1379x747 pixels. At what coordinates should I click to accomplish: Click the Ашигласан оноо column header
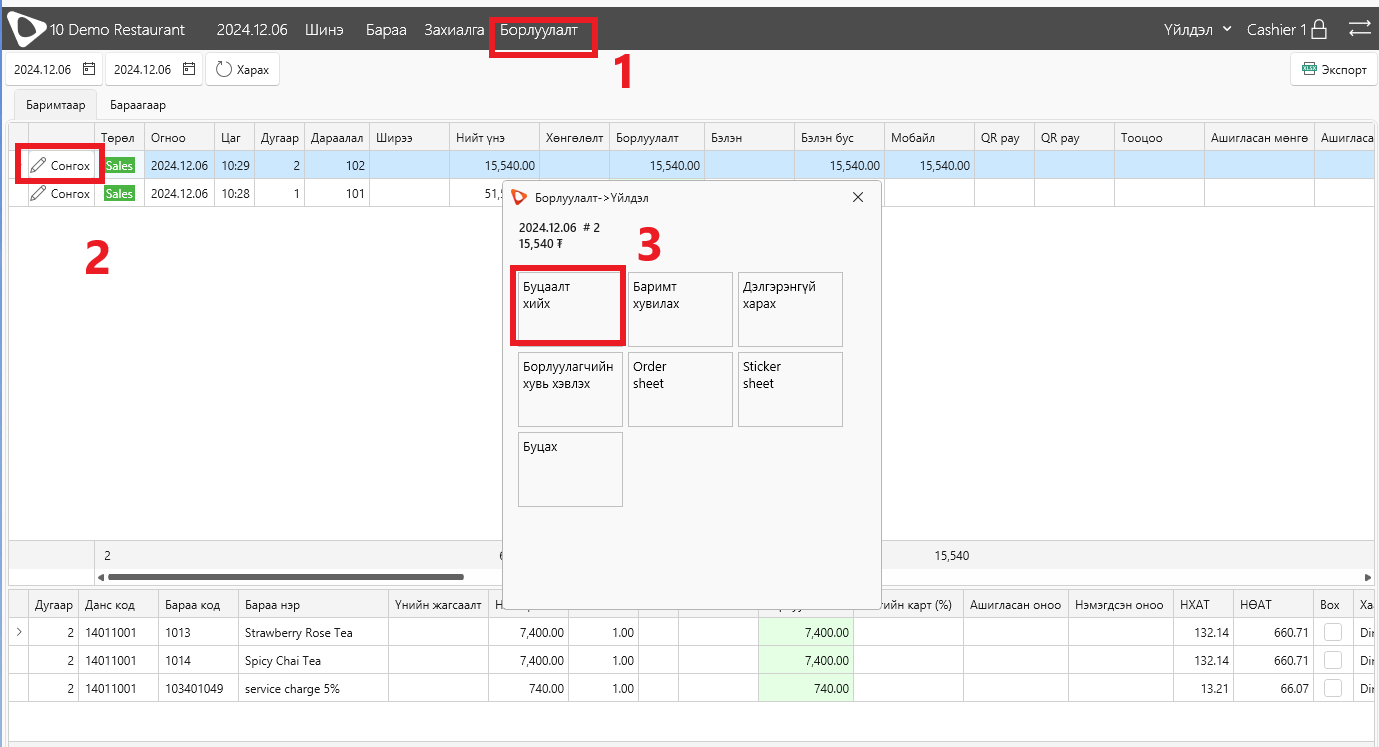(x=1015, y=604)
